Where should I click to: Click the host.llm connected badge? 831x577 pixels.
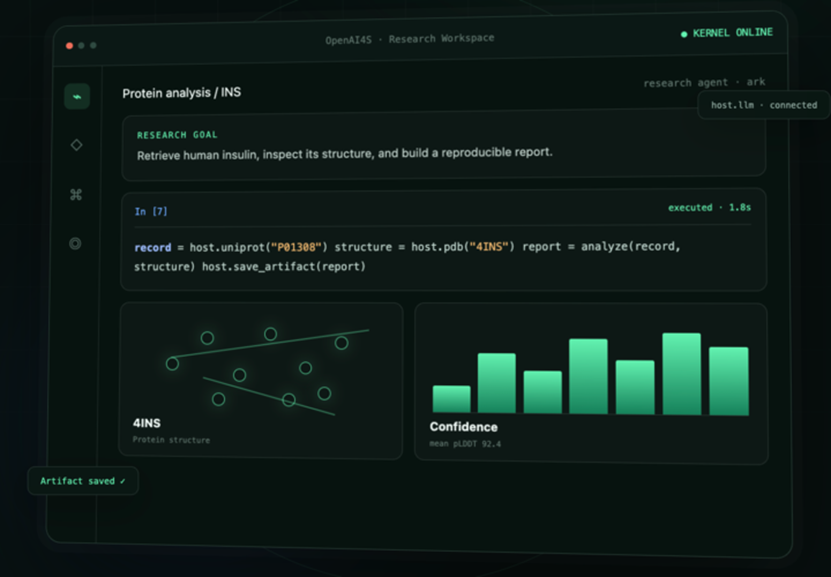764,105
